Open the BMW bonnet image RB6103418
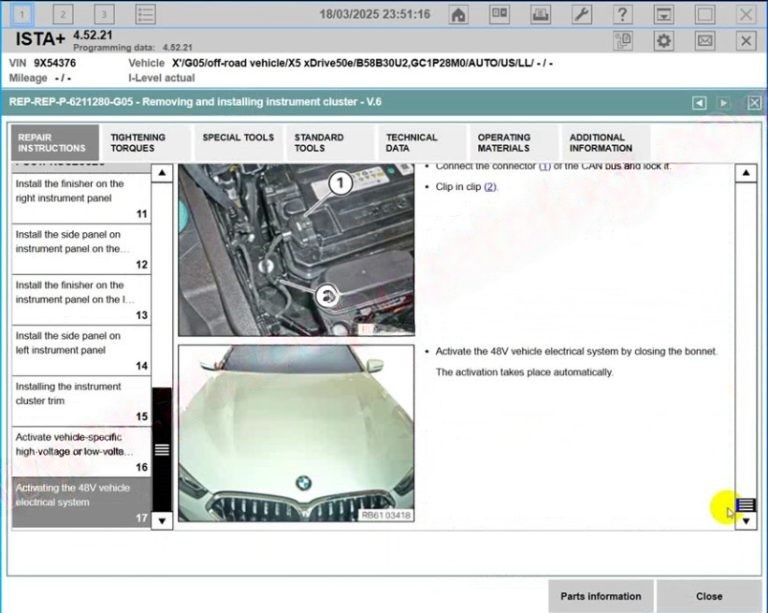Screen dimensions: 768x613 (x=296, y=433)
